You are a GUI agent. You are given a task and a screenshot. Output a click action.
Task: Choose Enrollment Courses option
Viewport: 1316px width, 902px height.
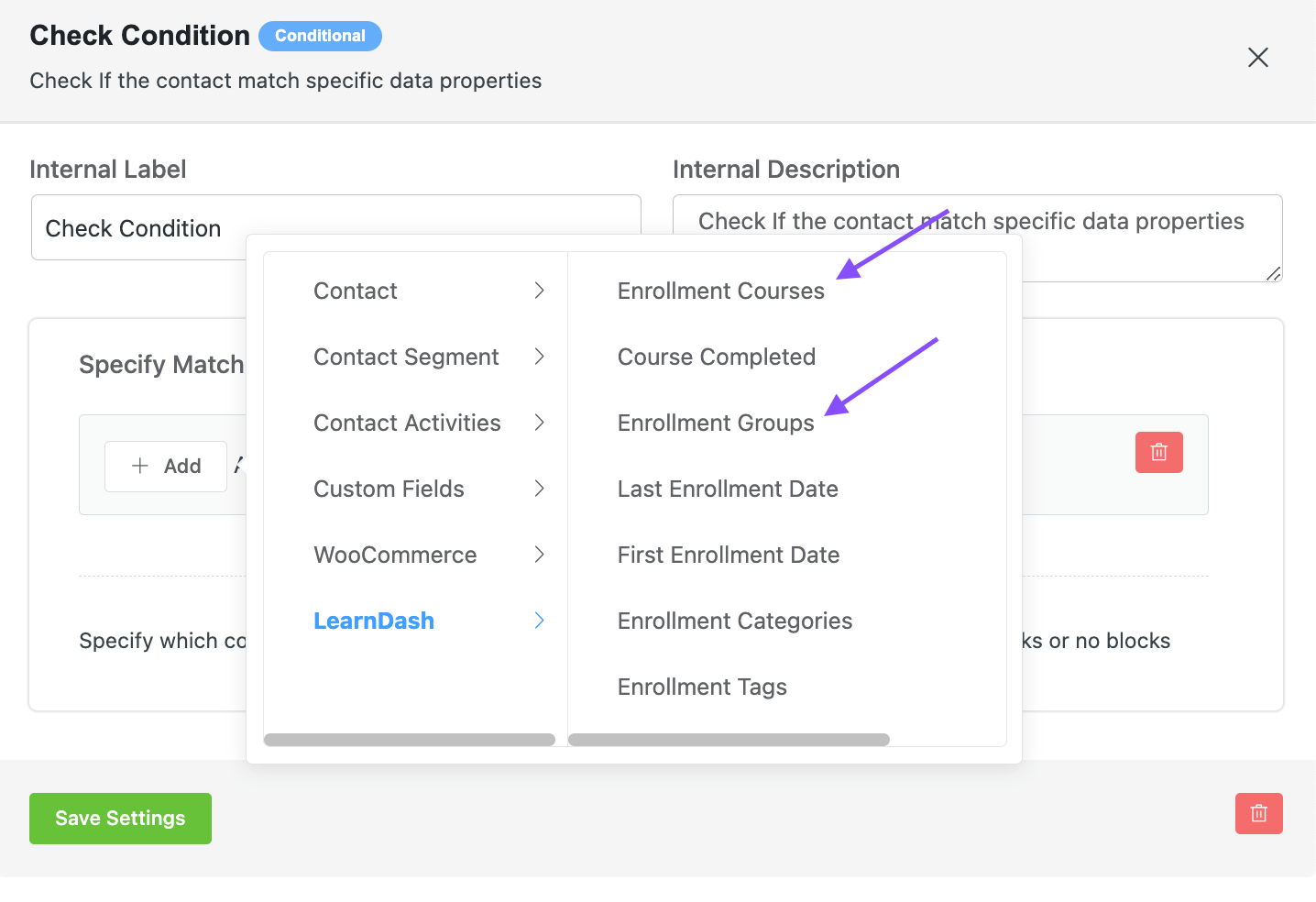pos(720,291)
